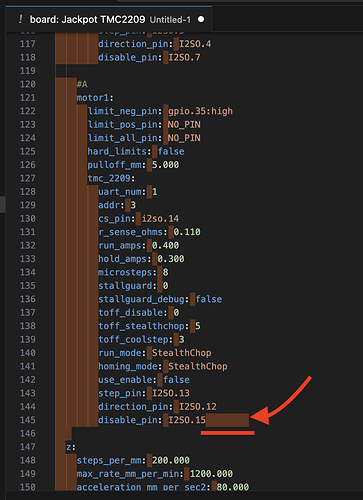Viewport: 363px width, 500px height.
Task: Click the 'hold_amps' value 0.300
Action: [x=171, y=259]
